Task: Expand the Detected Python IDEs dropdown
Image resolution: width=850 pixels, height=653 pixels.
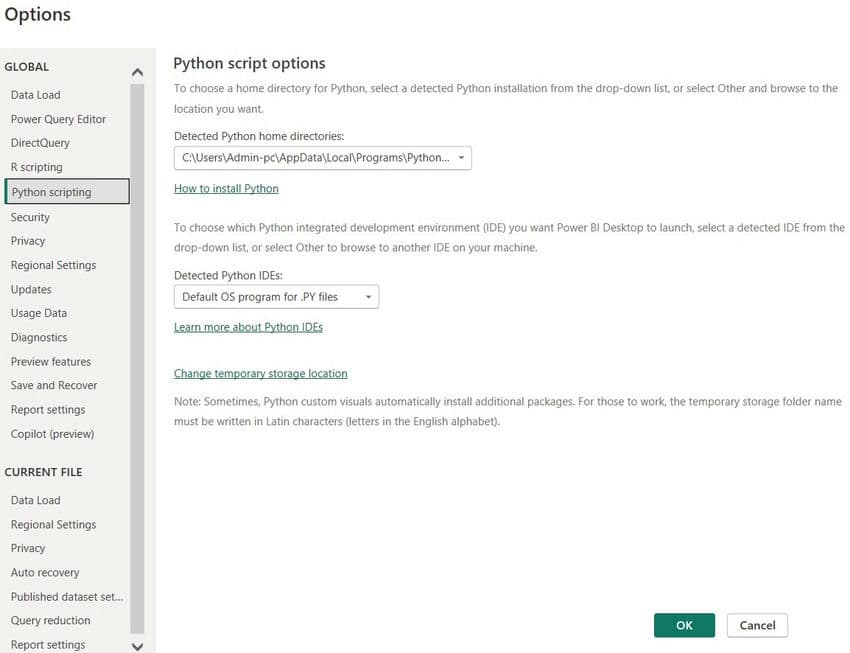Action: 276,297
